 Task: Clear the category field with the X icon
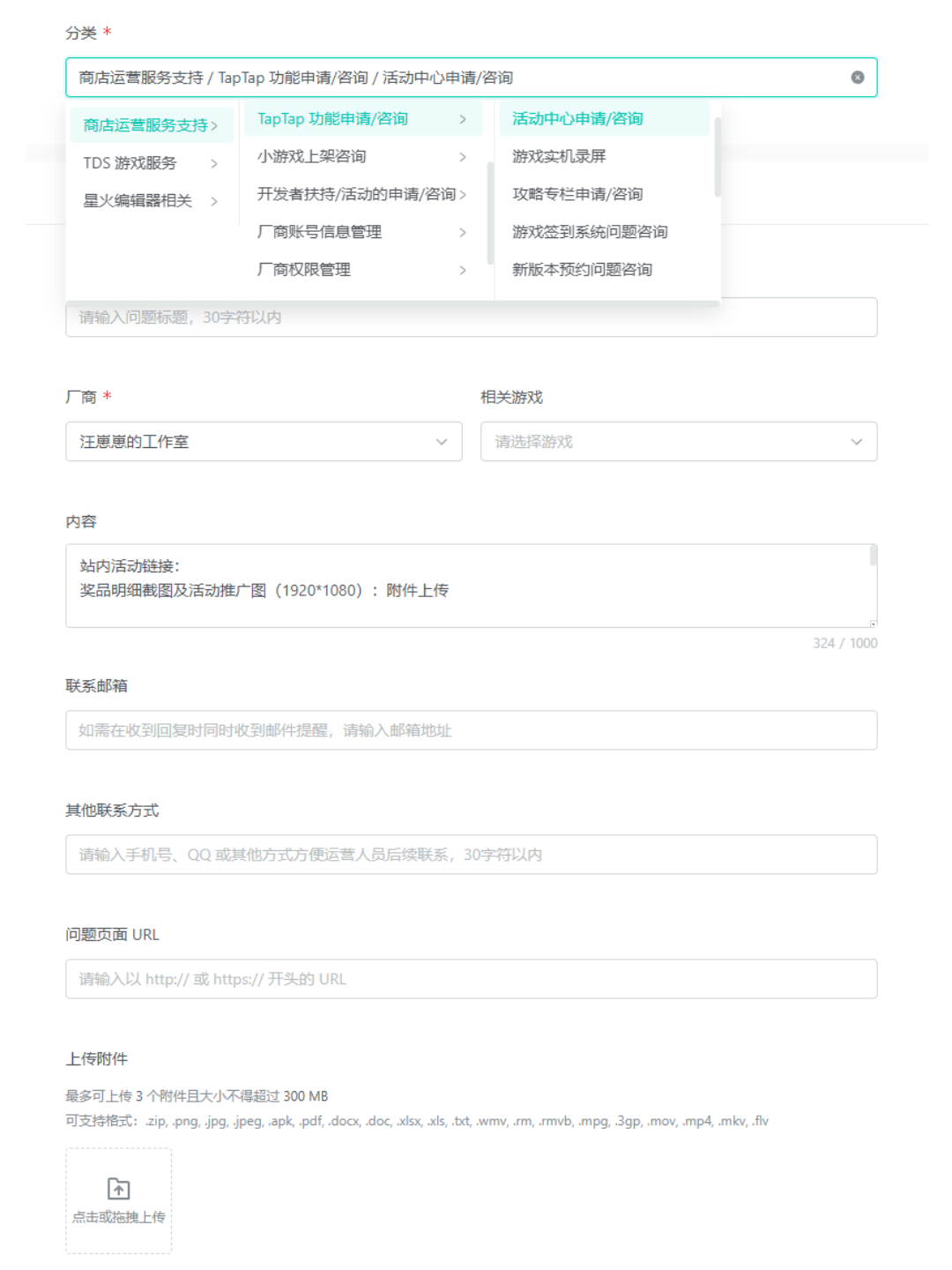click(x=857, y=78)
